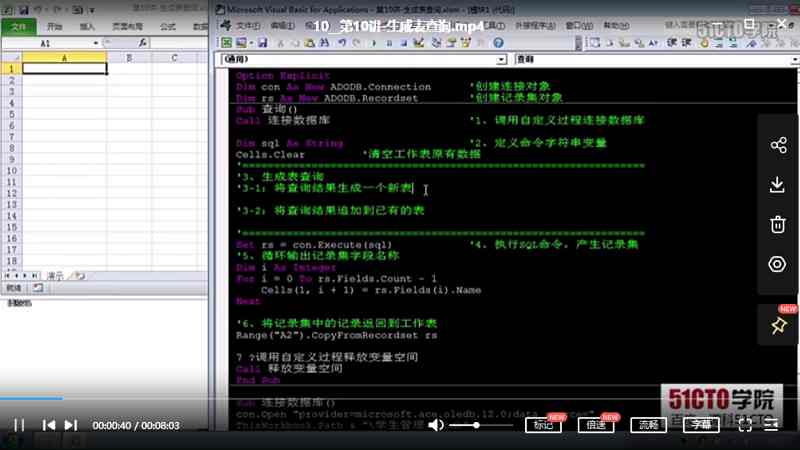Expand the Name Box A1 dropdown

pos(96,44)
